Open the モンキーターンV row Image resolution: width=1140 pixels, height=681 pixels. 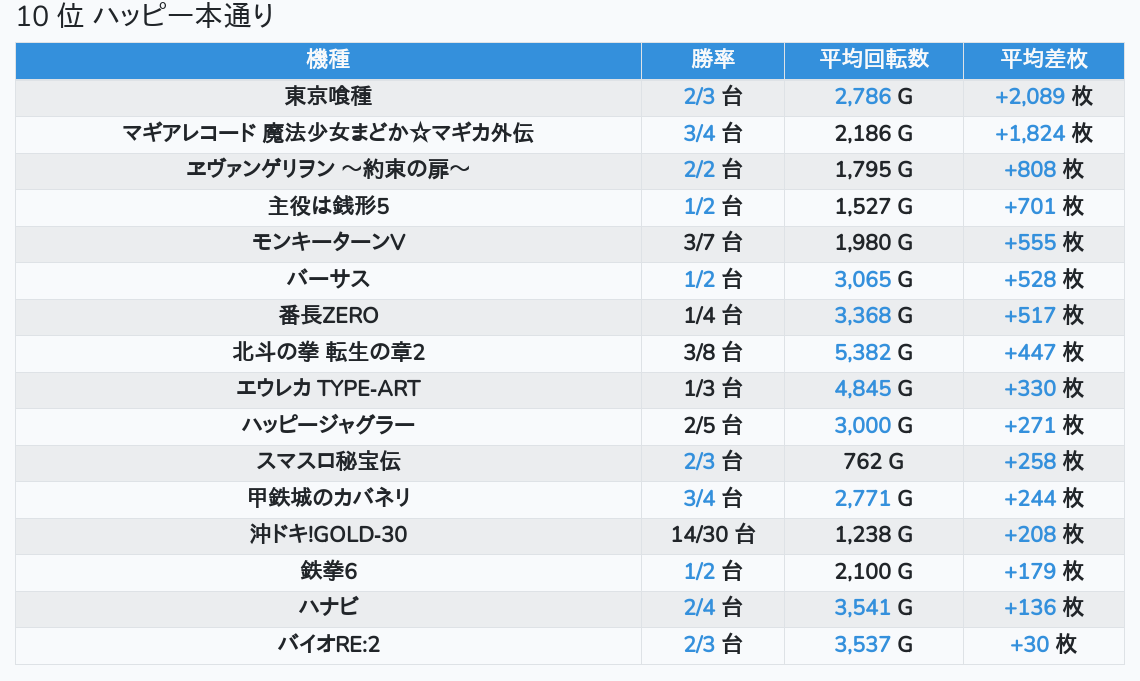tap(328, 243)
